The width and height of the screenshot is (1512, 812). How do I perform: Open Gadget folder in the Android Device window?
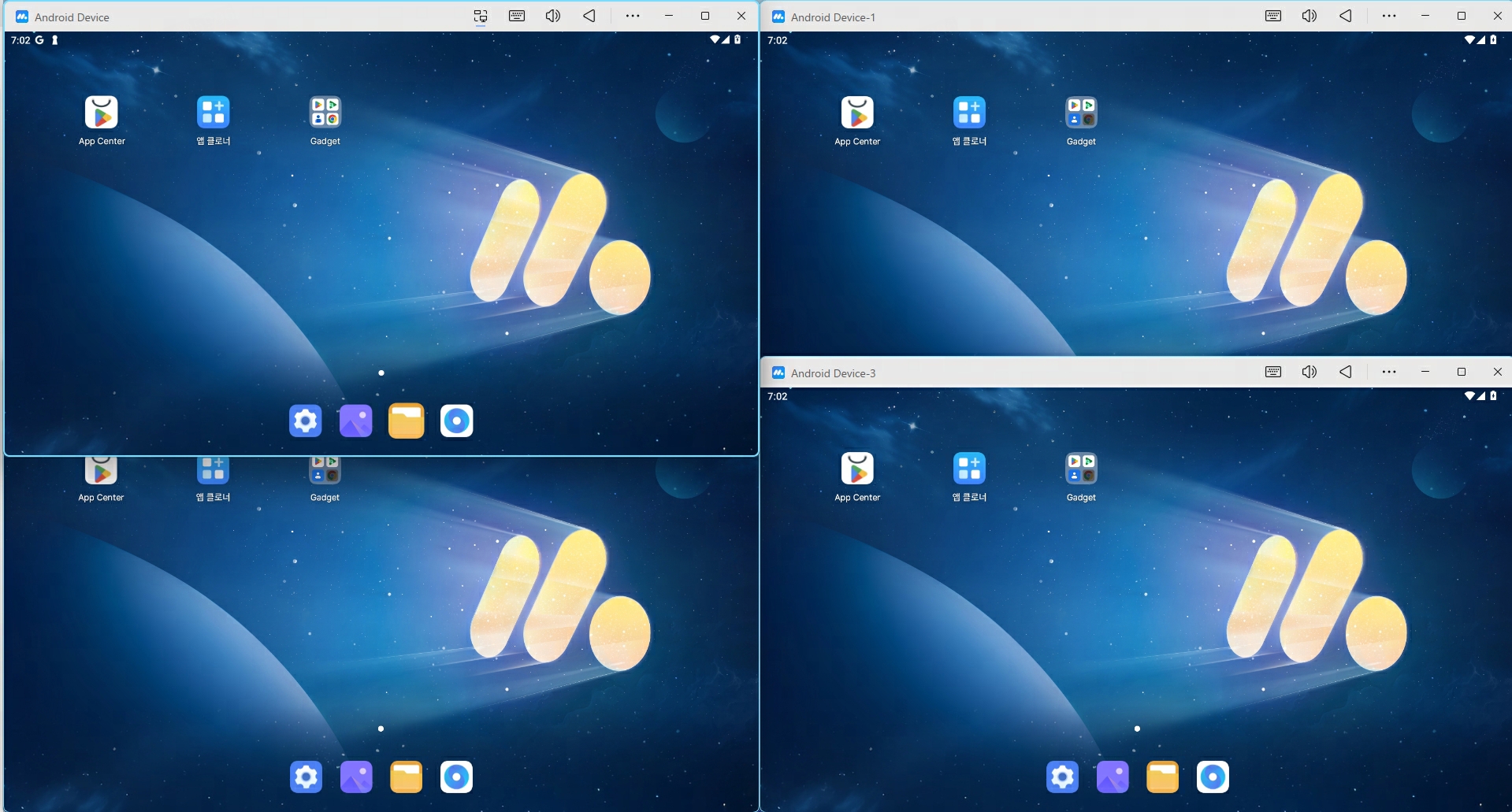325,113
